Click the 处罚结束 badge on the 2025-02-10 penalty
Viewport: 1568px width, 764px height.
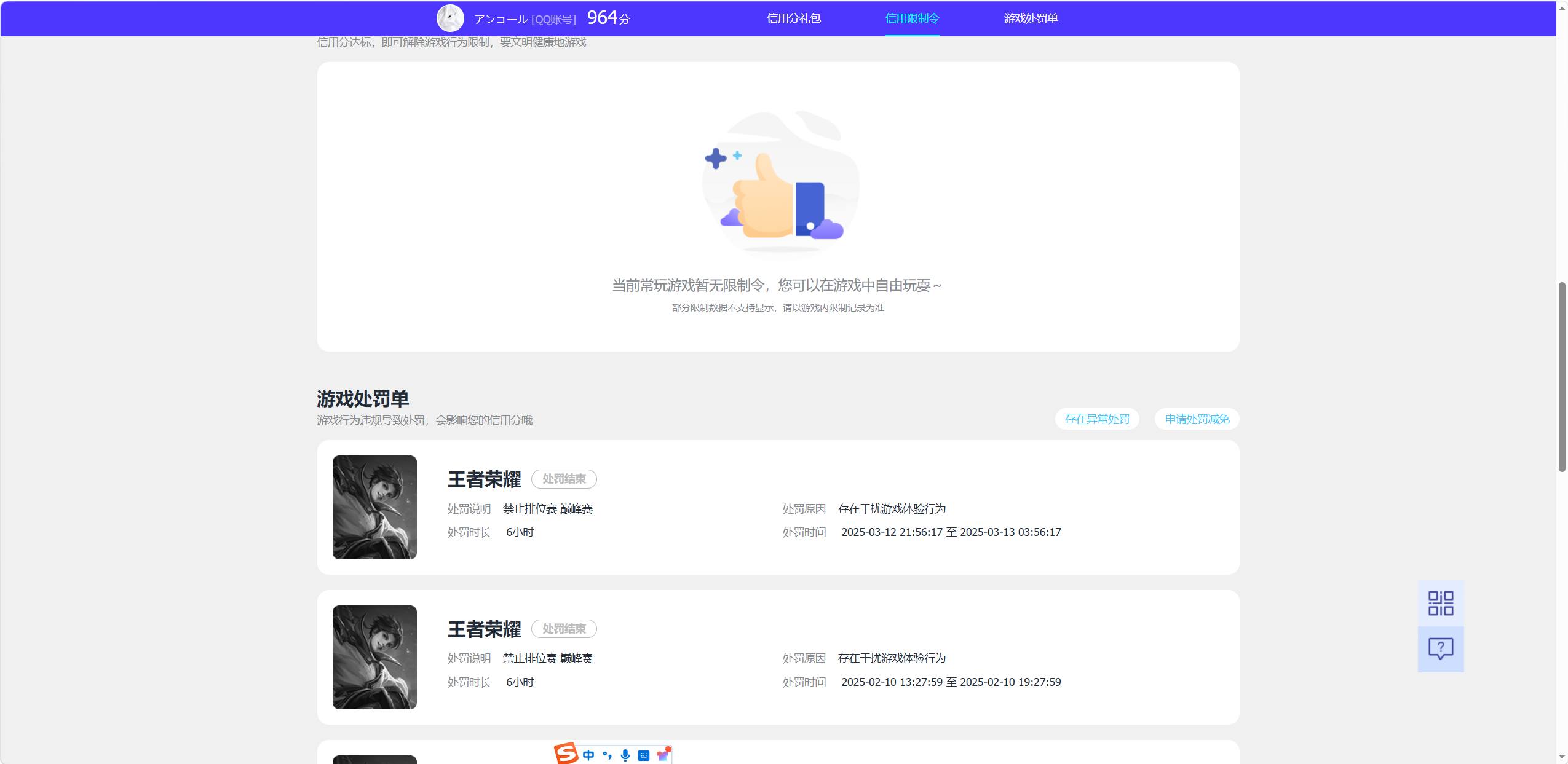(564, 629)
